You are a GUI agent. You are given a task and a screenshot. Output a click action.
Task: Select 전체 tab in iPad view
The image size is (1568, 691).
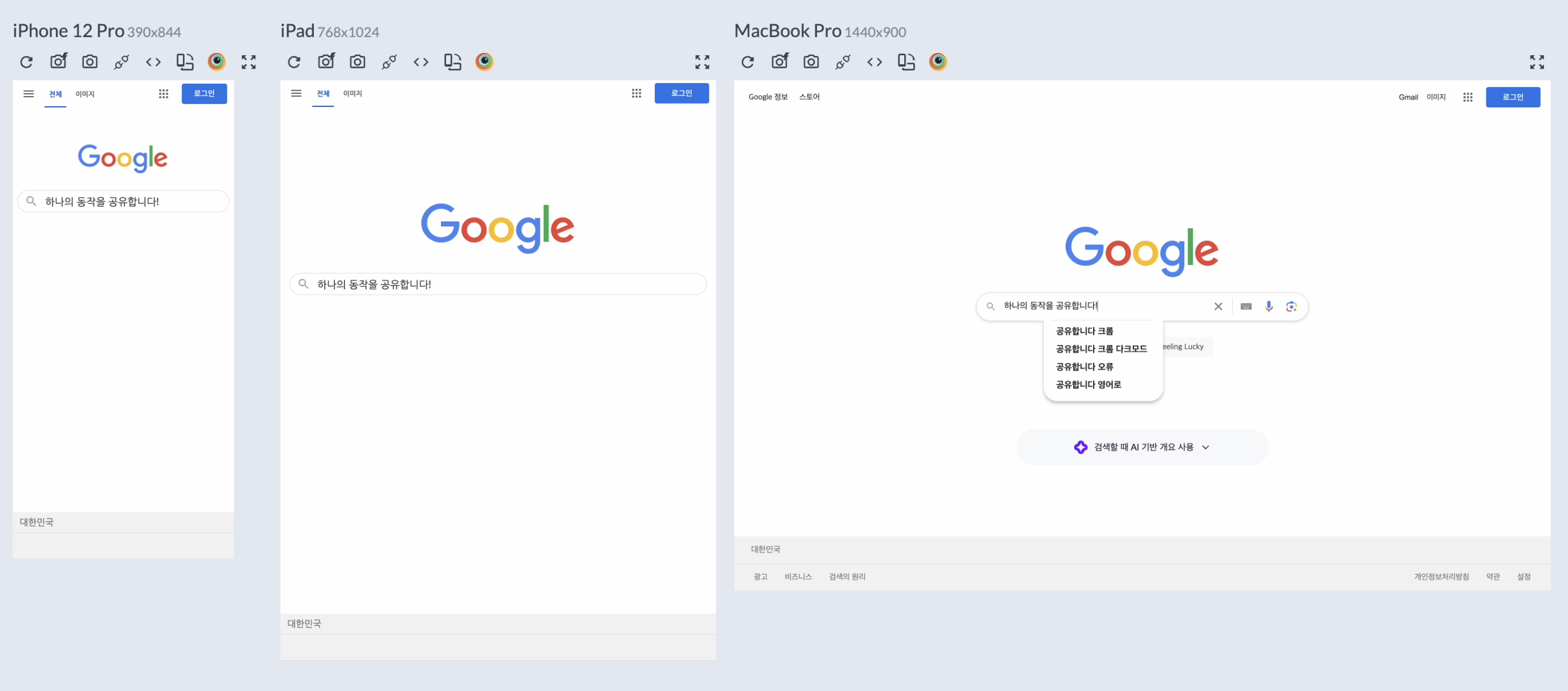[323, 93]
